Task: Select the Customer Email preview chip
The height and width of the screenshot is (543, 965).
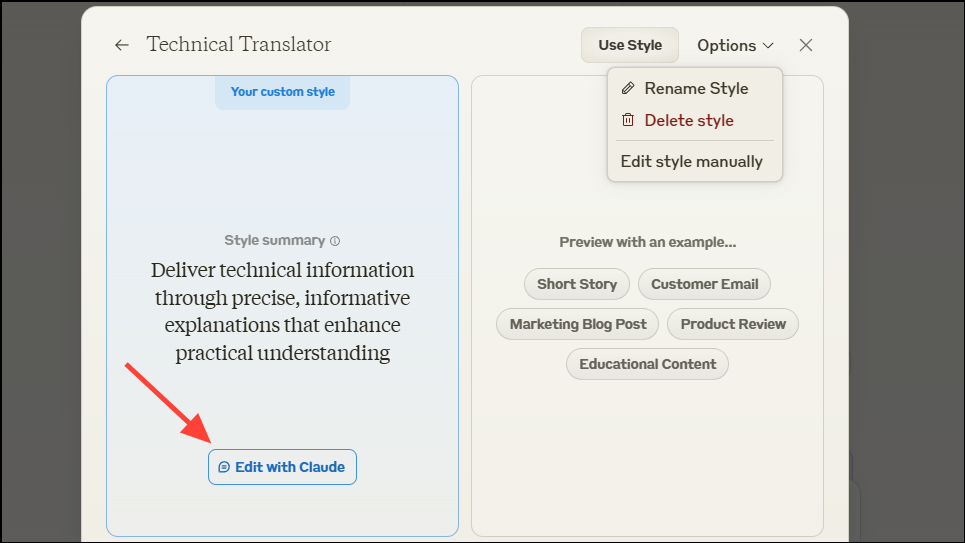Action: point(704,284)
